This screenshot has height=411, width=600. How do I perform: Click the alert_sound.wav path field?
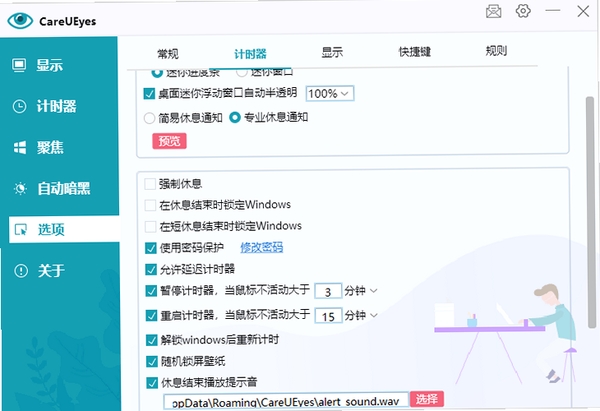pos(286,401)
